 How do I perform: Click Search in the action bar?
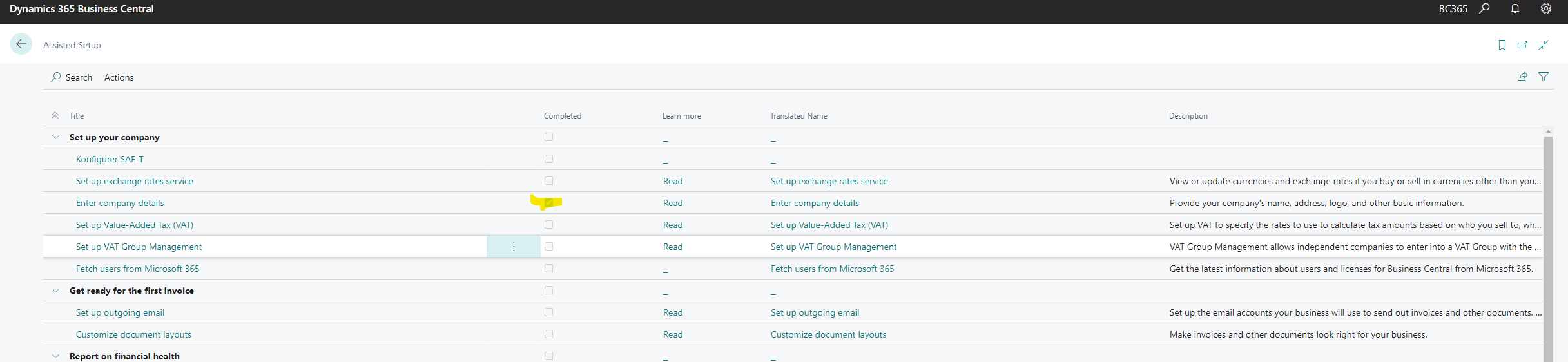click(x=72, y=77)
